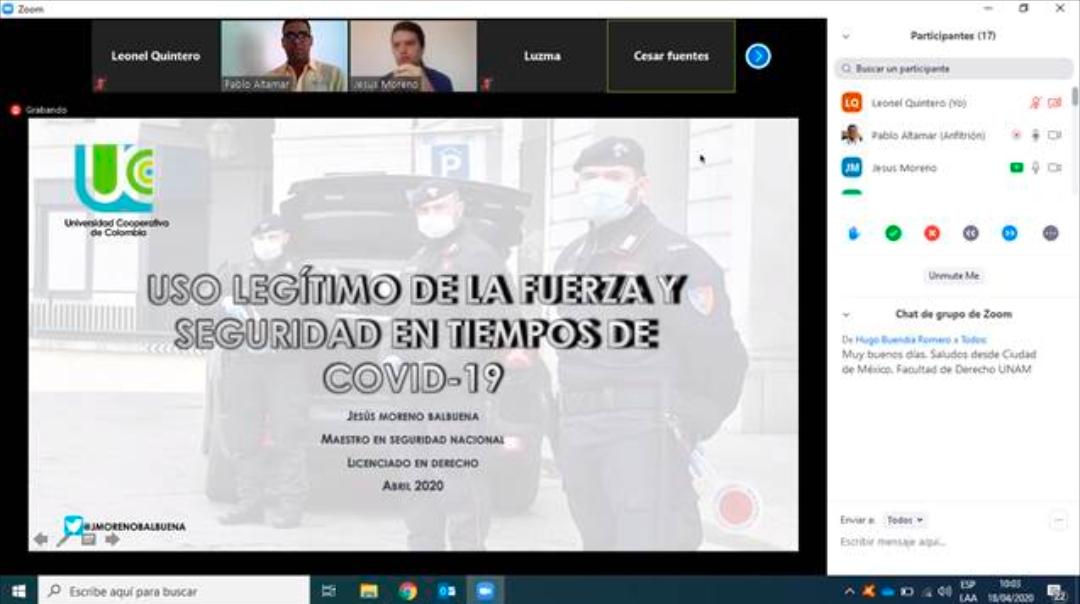Image resolution: width=1080 pixels, height=604 pixels.
Task: Click the green 'yes' checkmark reaction icon
Action: (893, 233)
